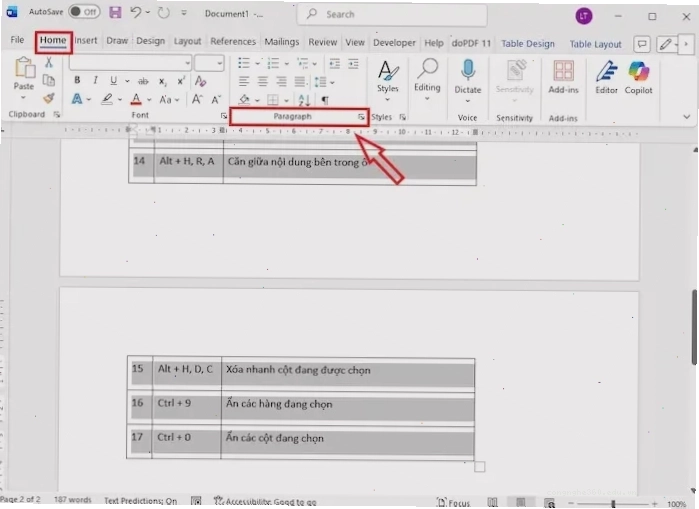Justify the text

click(x=300, y=82)
